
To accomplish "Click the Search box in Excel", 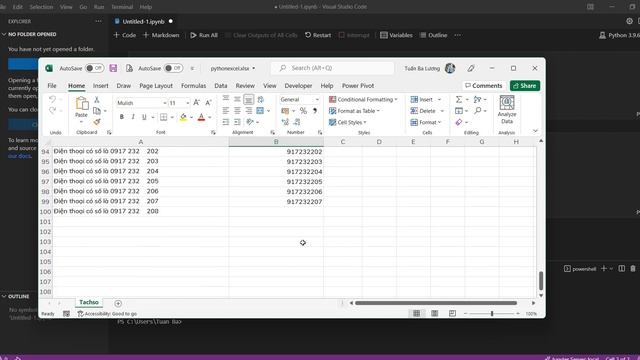I will tap(333, 68).
